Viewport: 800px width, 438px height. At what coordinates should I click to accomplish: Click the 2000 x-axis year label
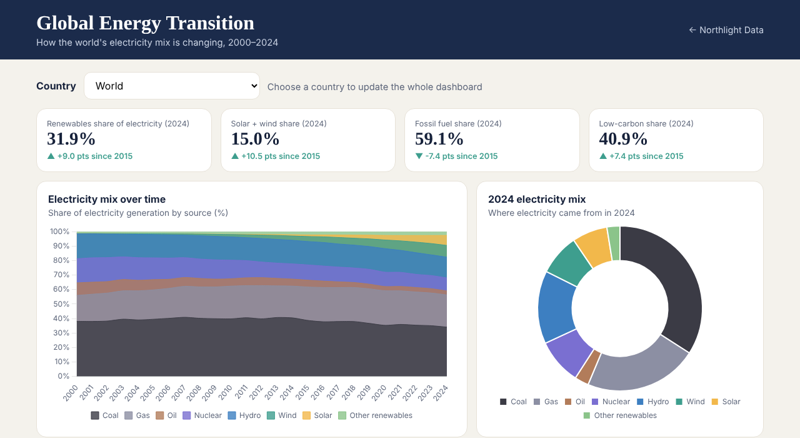pos(70,393)
